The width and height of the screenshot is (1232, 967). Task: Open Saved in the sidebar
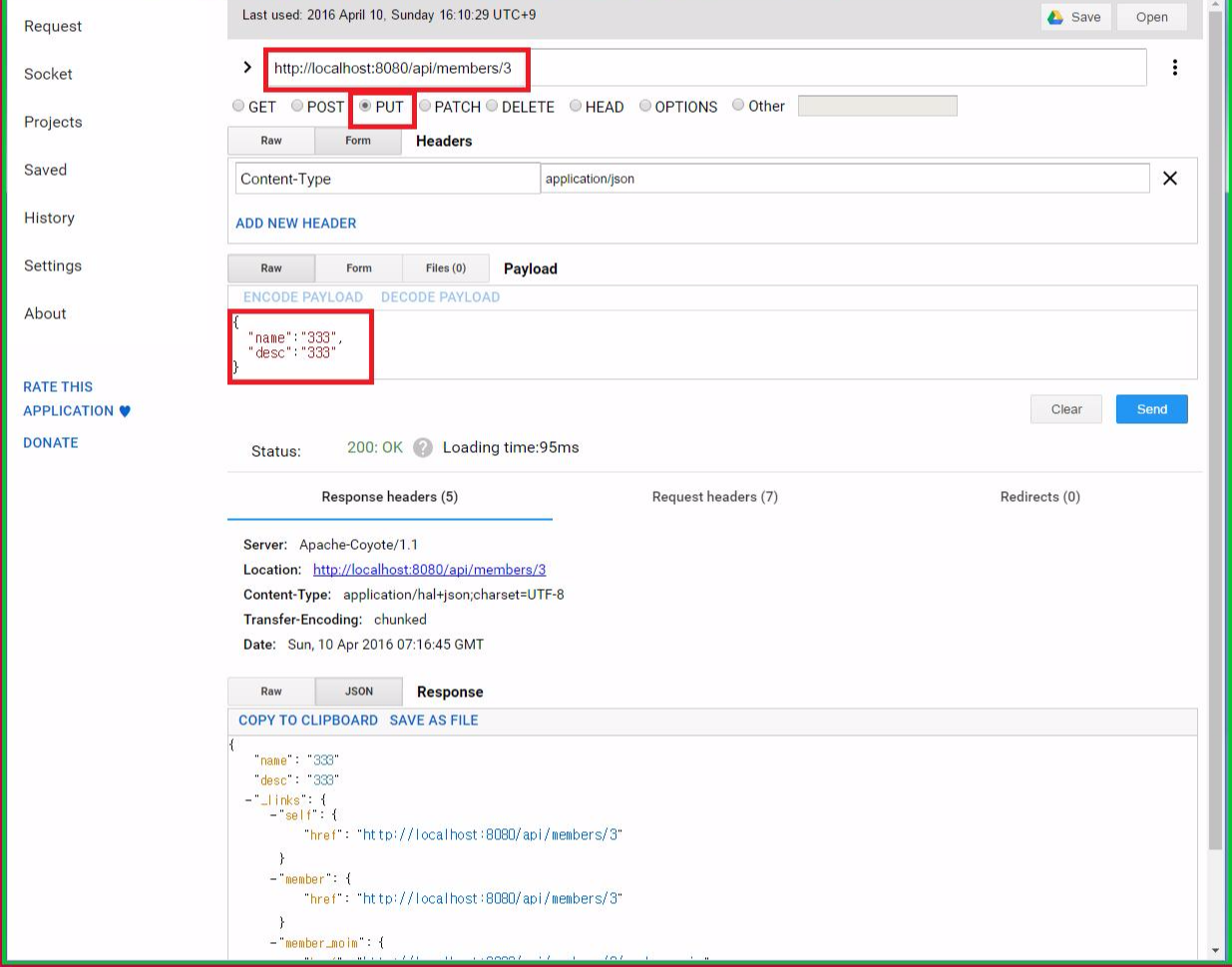[x=46, y=170]
